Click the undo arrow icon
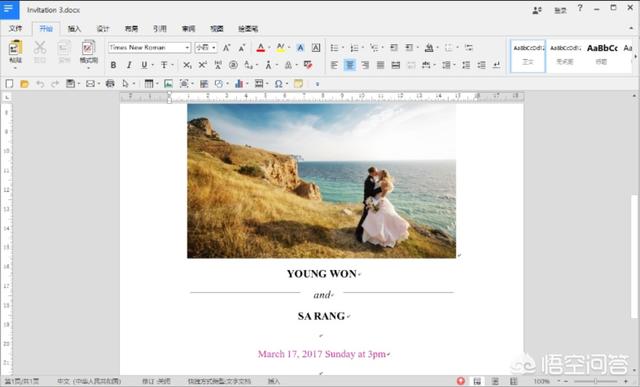 pyautogui.click(x=40, y=84)
